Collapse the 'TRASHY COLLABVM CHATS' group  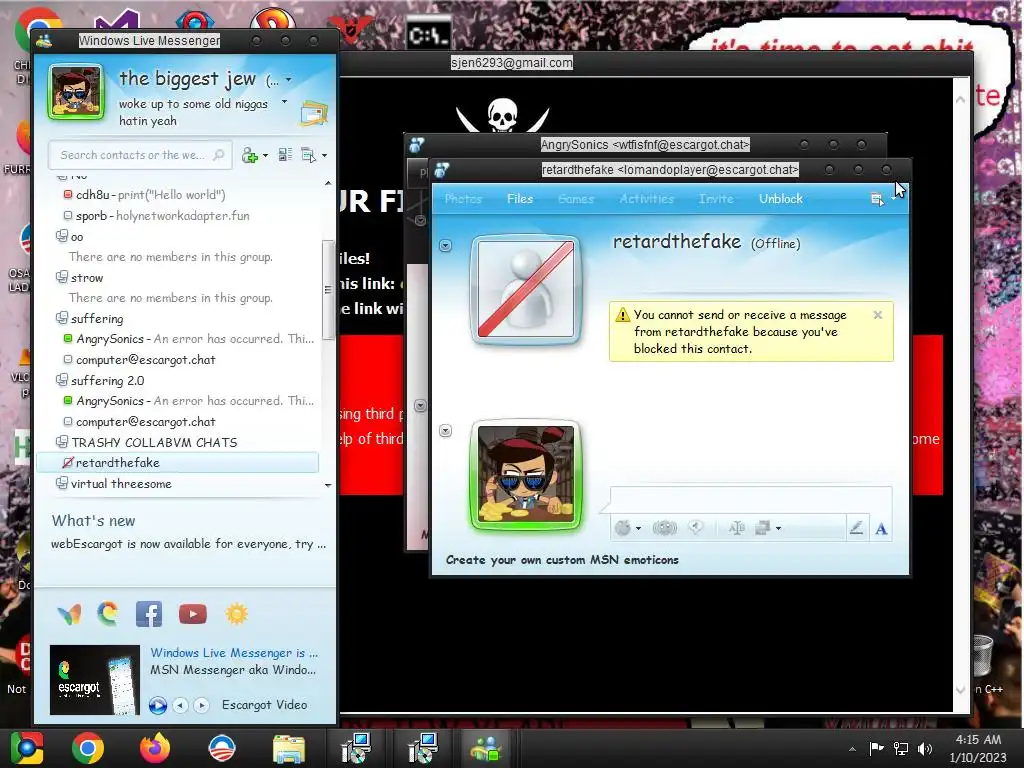pos(62,442)
